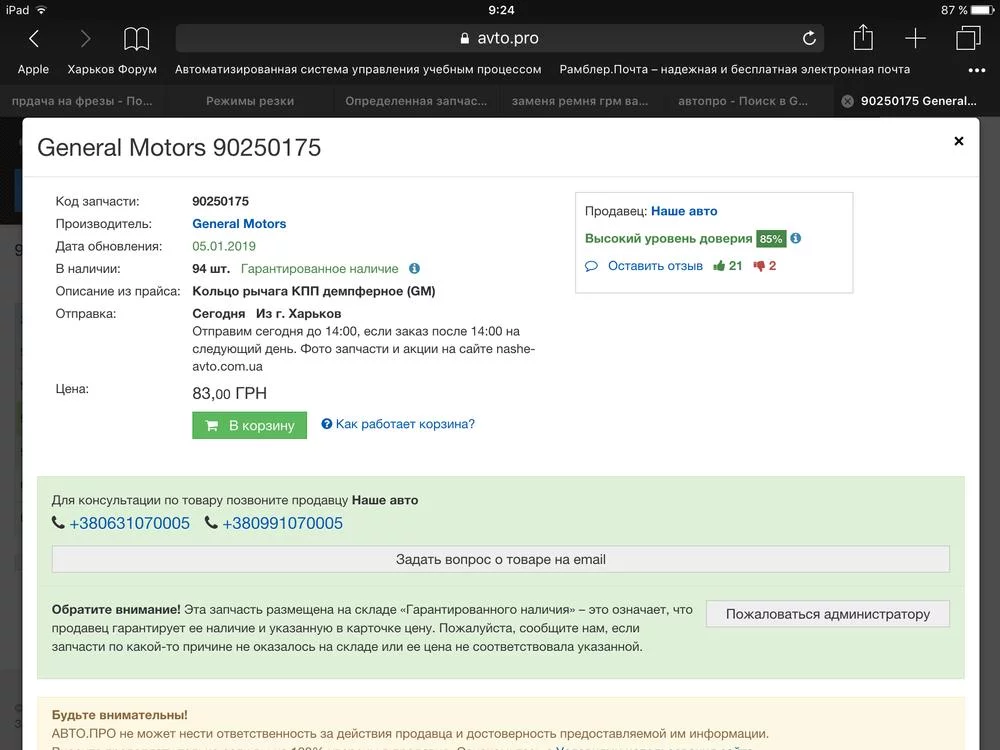Viewport: 1000px width, 750px height.
Task: Open the Safari share sheet icon
Action: (x=863, y=37)
